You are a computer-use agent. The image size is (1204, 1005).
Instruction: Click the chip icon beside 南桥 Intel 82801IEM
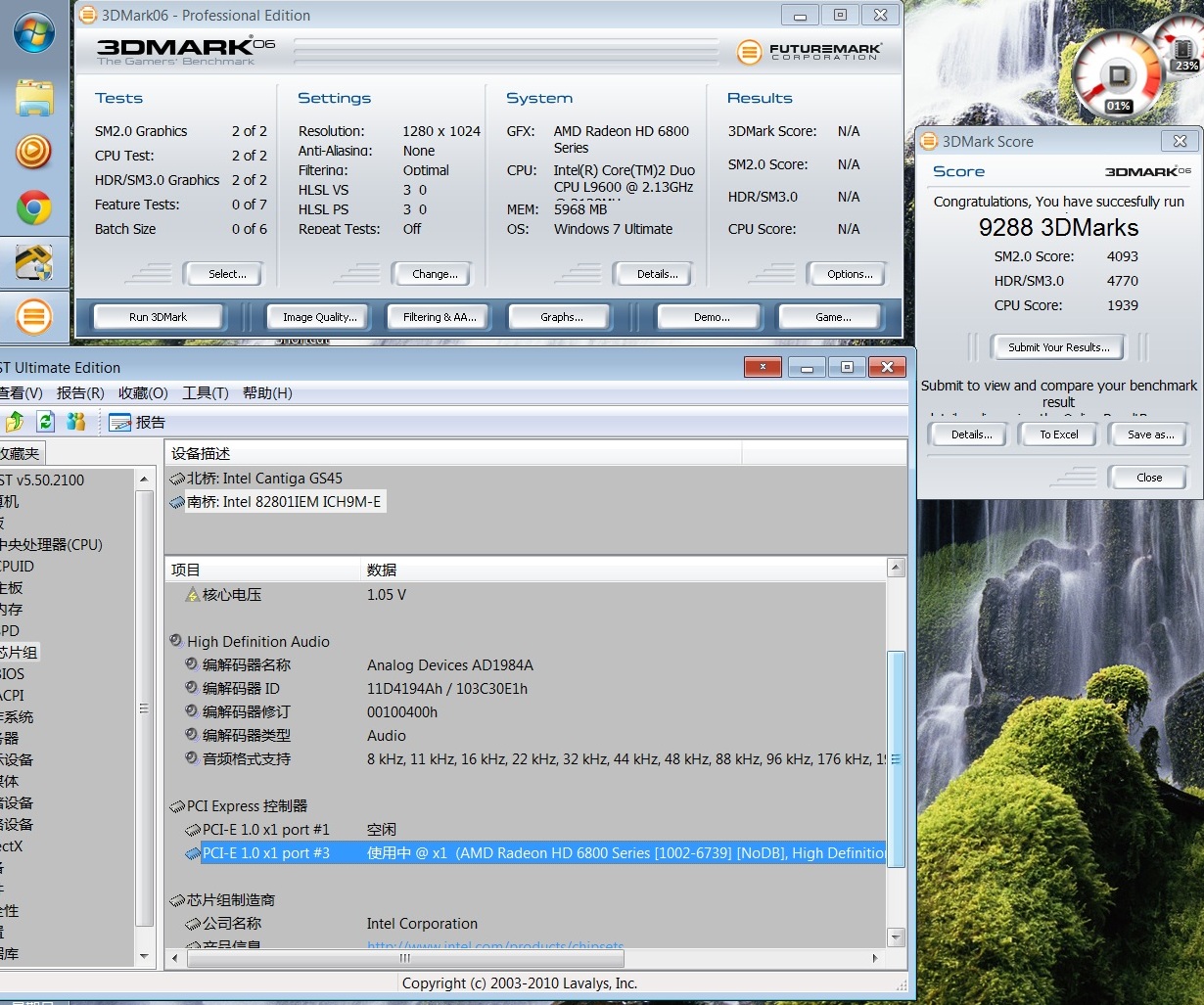coord(177,502)
